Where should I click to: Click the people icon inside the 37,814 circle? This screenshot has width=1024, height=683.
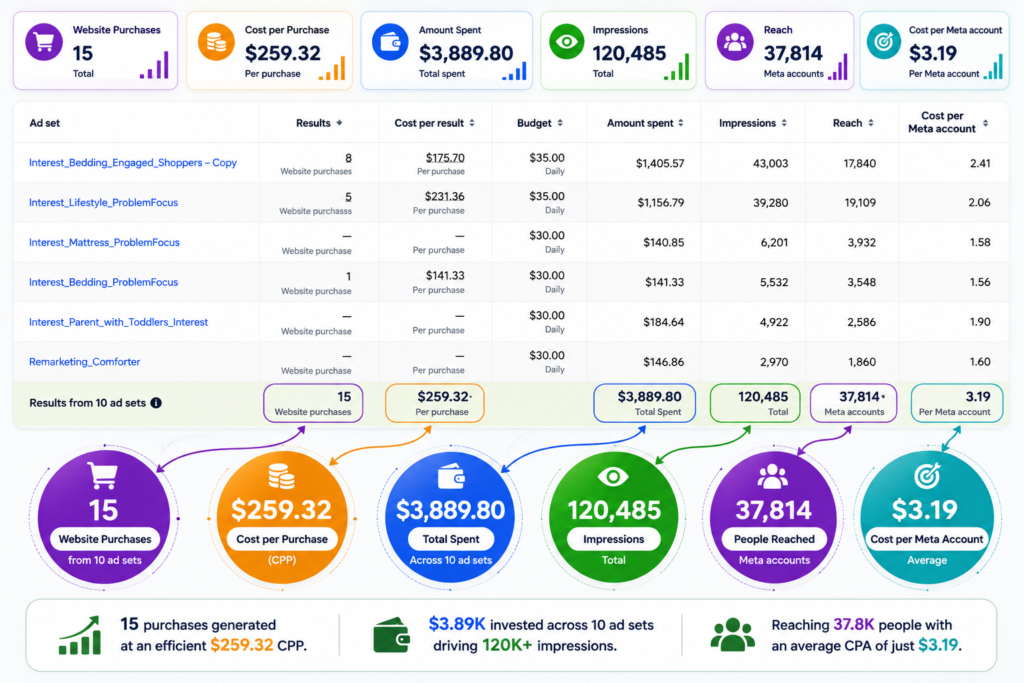[x=773, y=477]
